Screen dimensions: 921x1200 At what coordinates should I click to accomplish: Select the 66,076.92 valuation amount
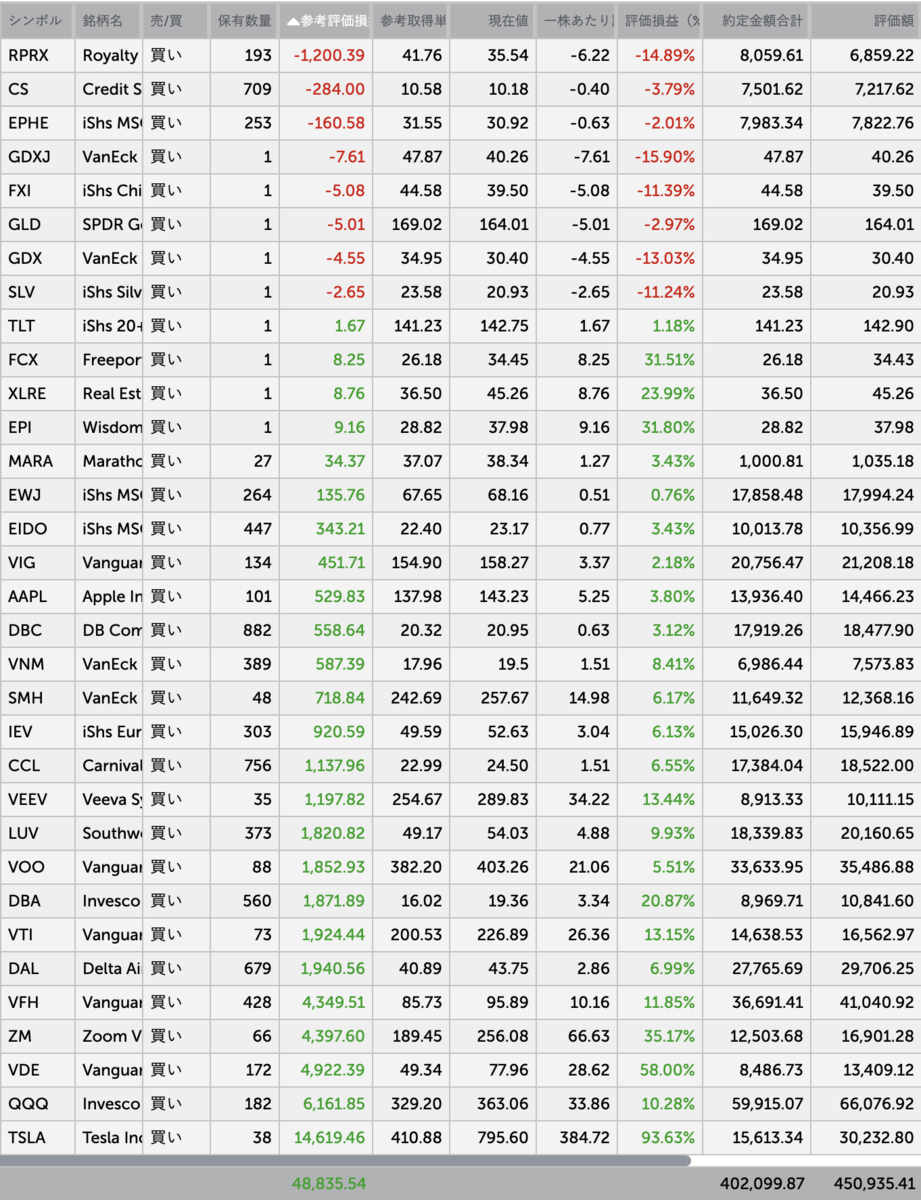pyautogui.click(x=878, y=1104)
